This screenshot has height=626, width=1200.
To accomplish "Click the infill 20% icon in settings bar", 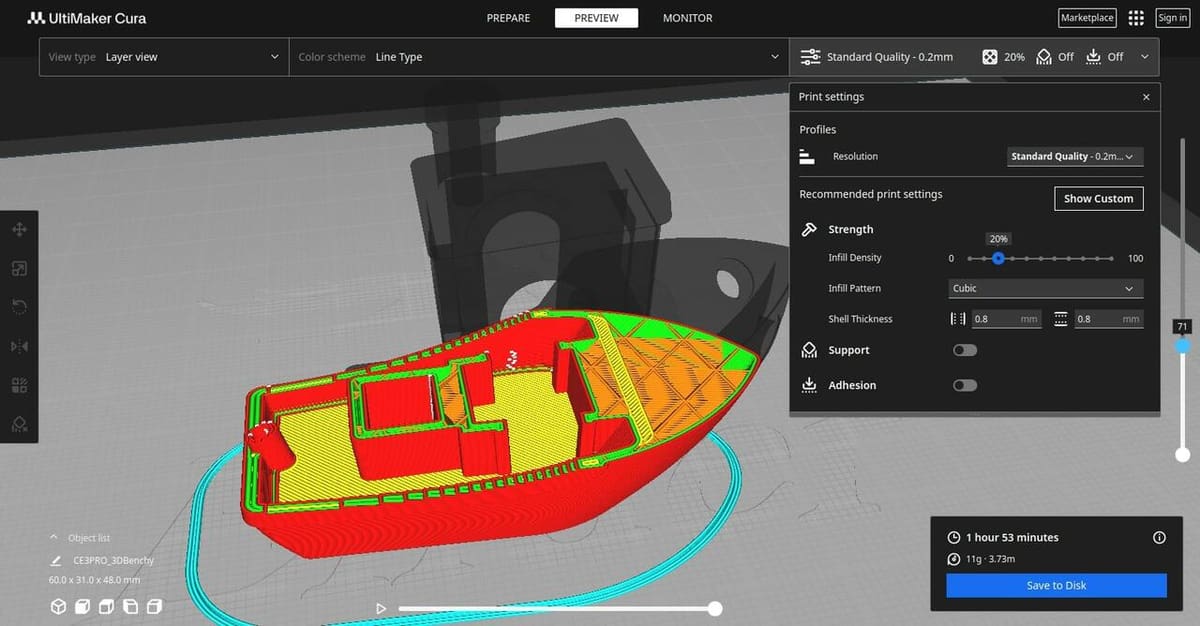I will coord(989,57).
